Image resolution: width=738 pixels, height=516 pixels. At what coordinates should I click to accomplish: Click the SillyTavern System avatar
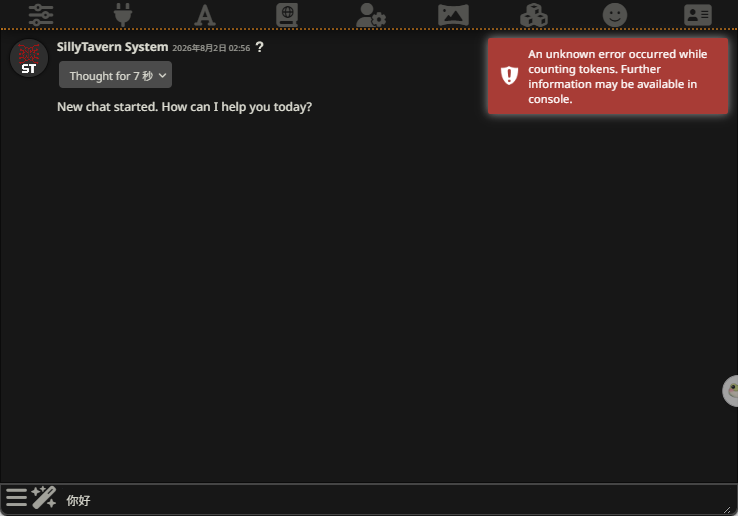[x=29, y=58]
